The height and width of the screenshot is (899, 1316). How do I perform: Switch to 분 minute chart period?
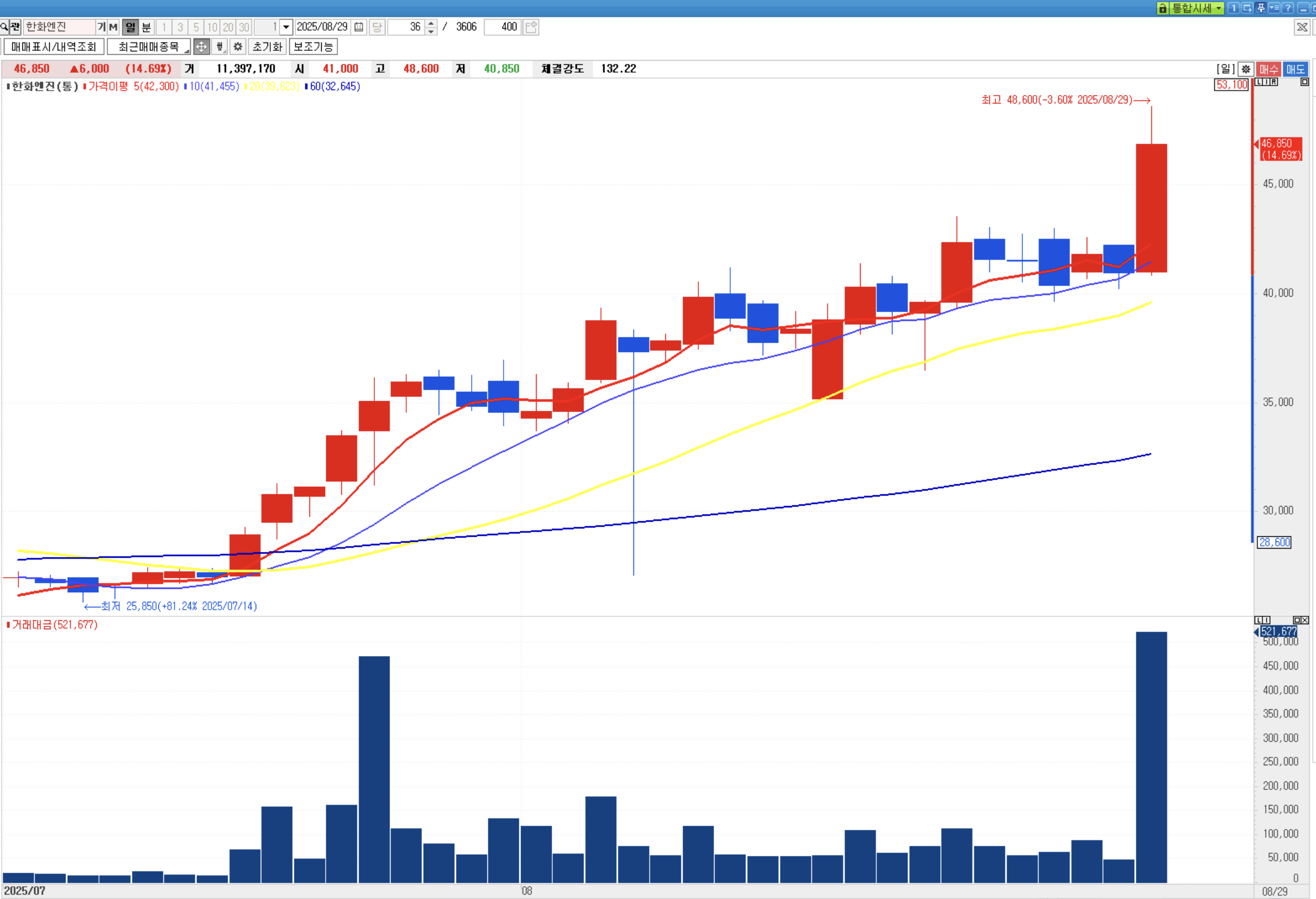click(x=146, y=27)
